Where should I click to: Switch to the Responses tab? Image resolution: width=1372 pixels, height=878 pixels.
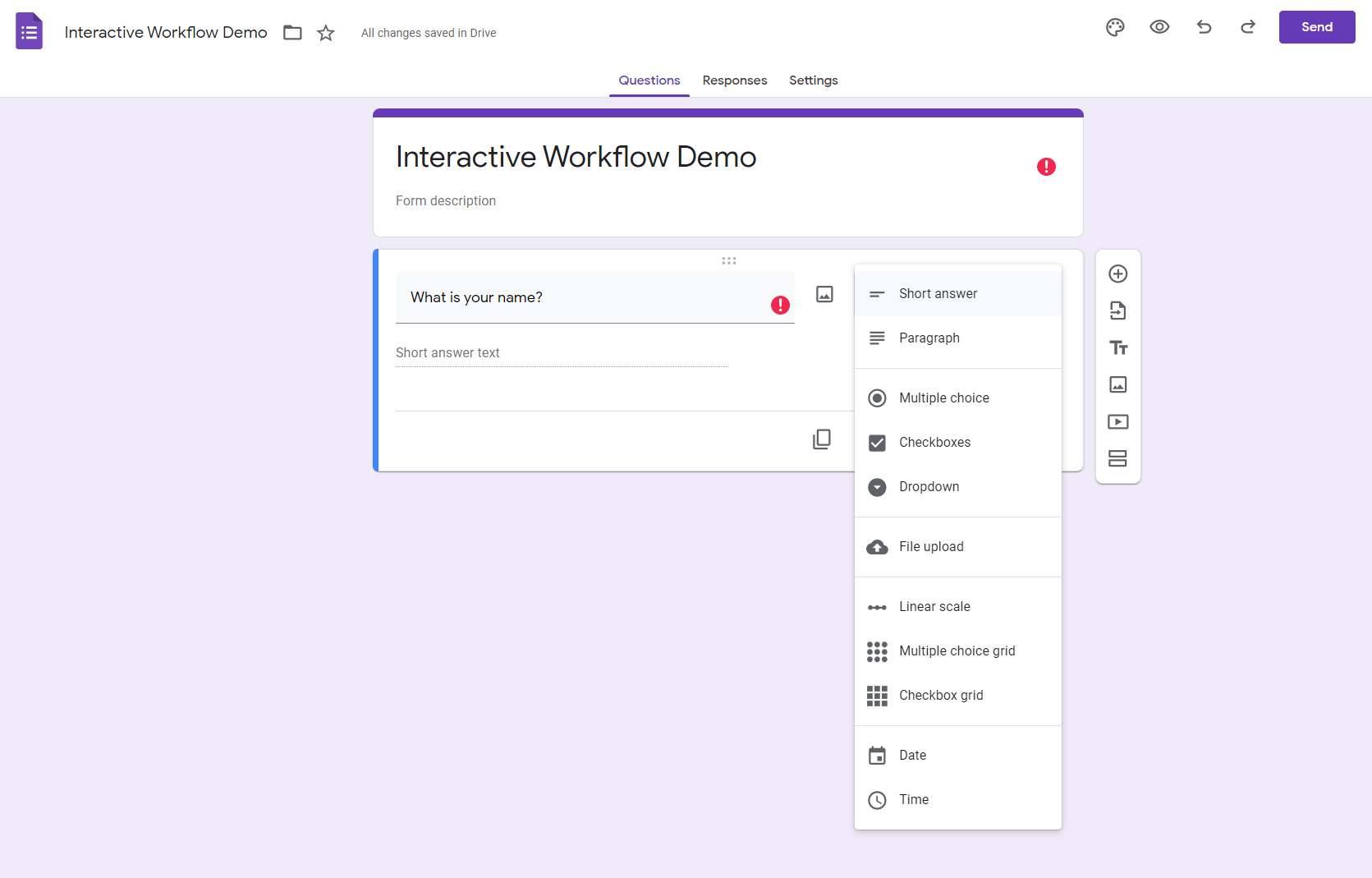[x=734, y=80]
